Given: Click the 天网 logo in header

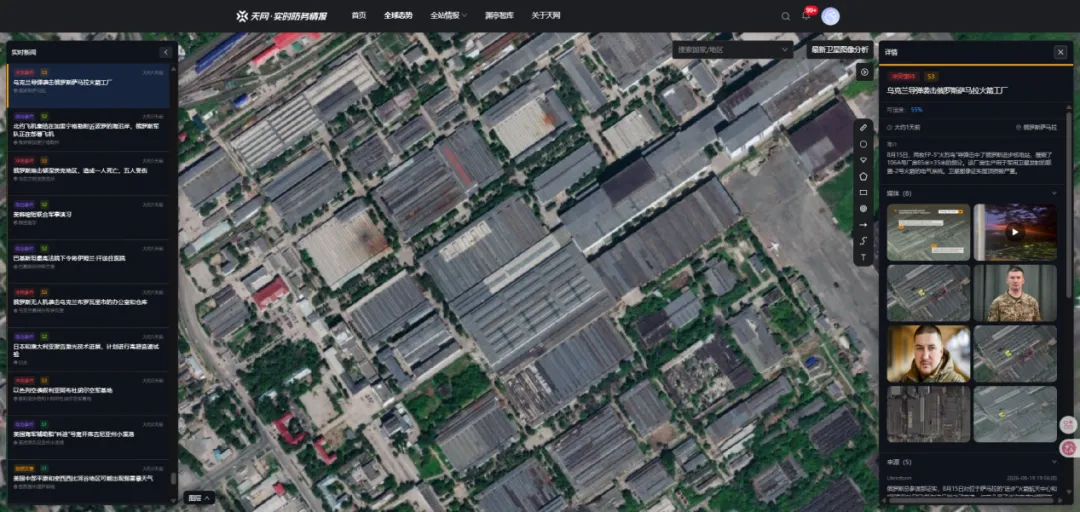Looking at the screenshot, I should pos(282,16).
